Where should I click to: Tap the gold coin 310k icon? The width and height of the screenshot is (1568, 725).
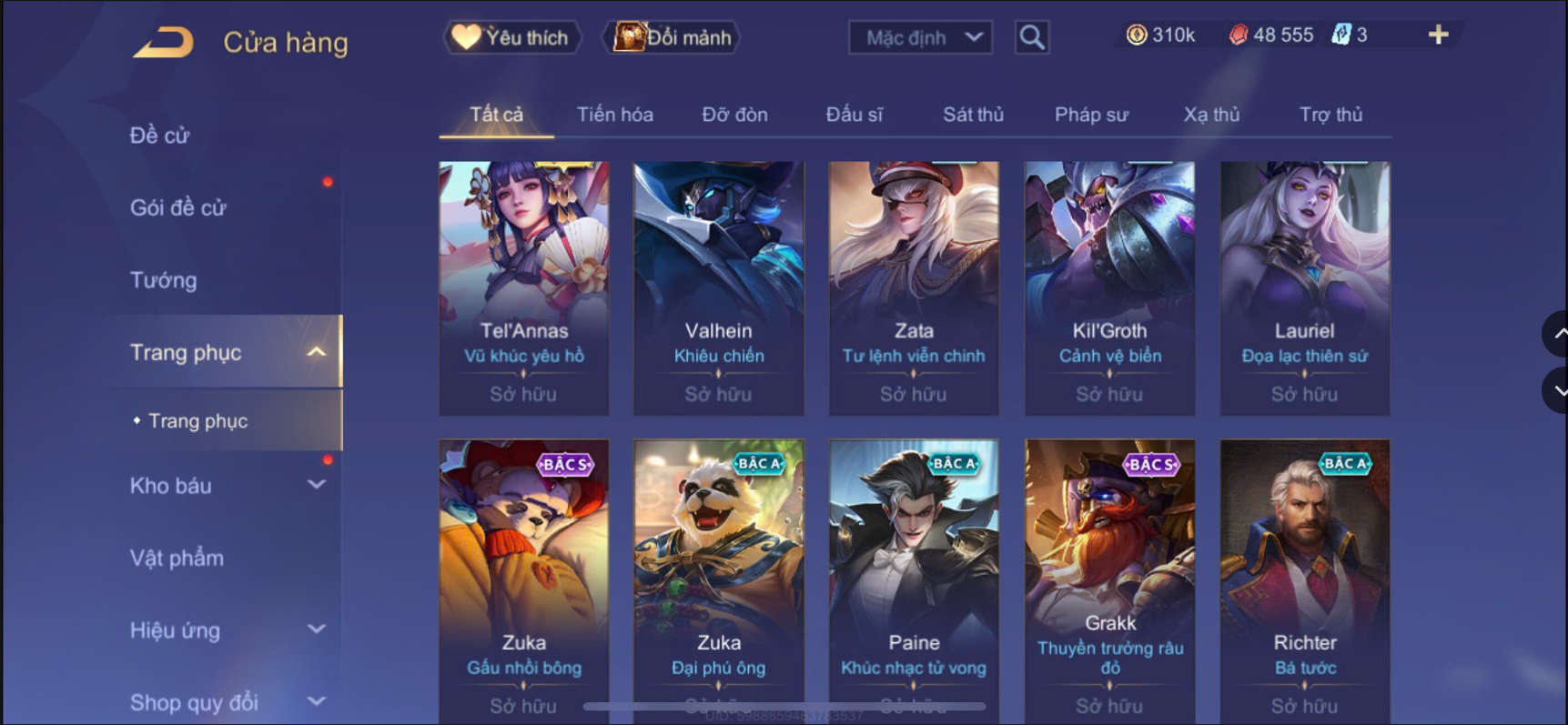(1137, 35)
